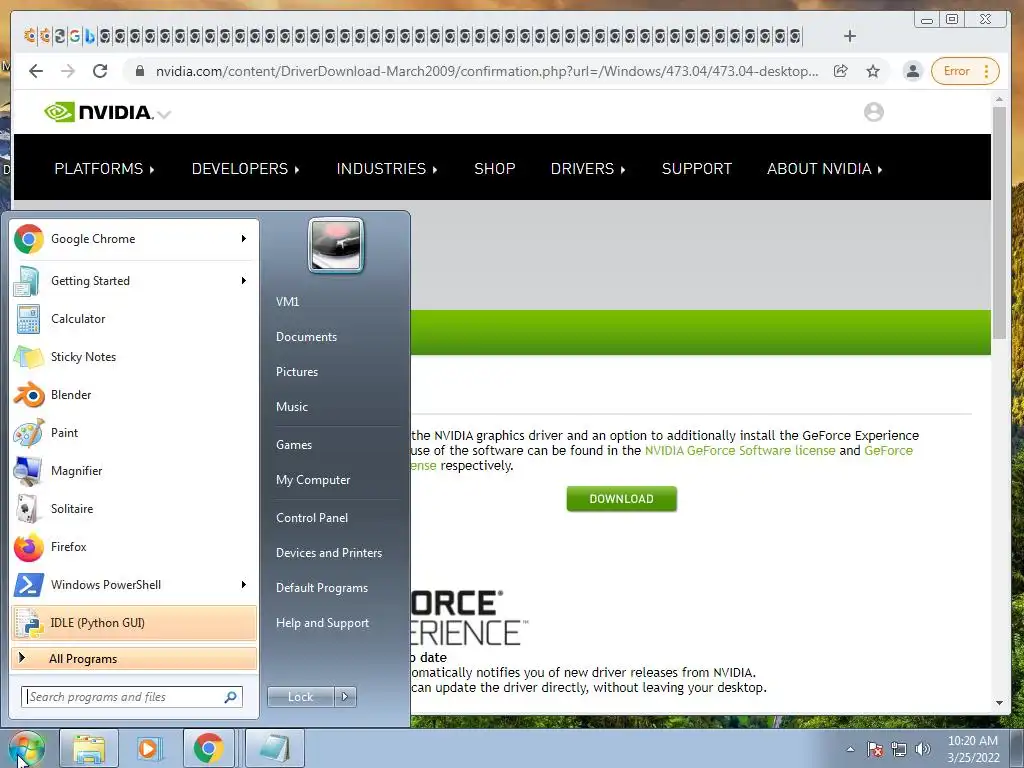Click NVIDIA account user icon

tap(874, 112)
